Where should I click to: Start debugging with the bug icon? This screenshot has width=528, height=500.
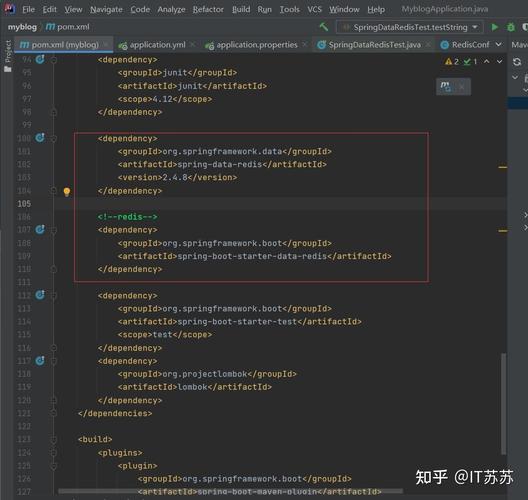click(x=511, y=27)
